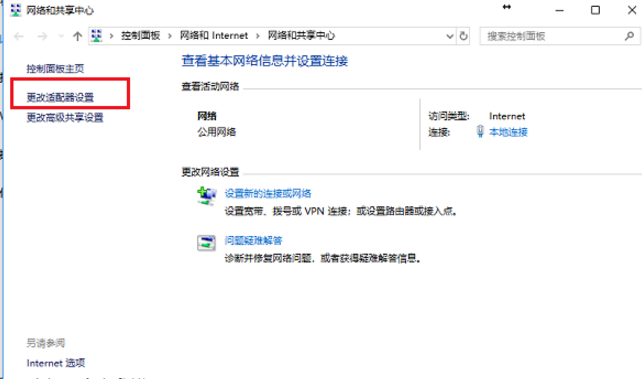This screenshot has height=379, width=643.
Task: Click the 公用网络 text
Action: pos(217,132)
